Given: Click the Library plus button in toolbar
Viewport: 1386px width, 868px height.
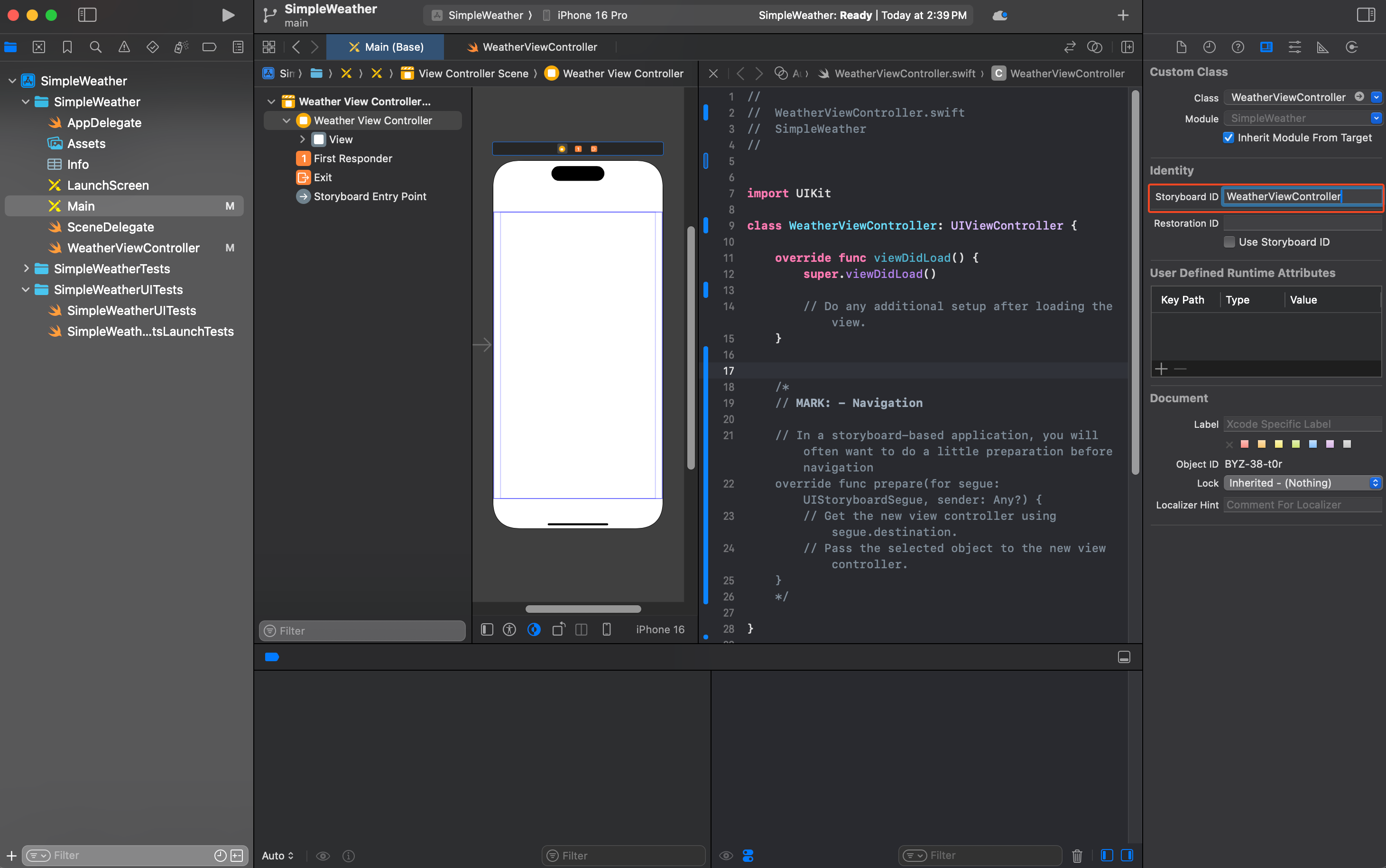Looking at the screenshot, I should coord(1123,15).
